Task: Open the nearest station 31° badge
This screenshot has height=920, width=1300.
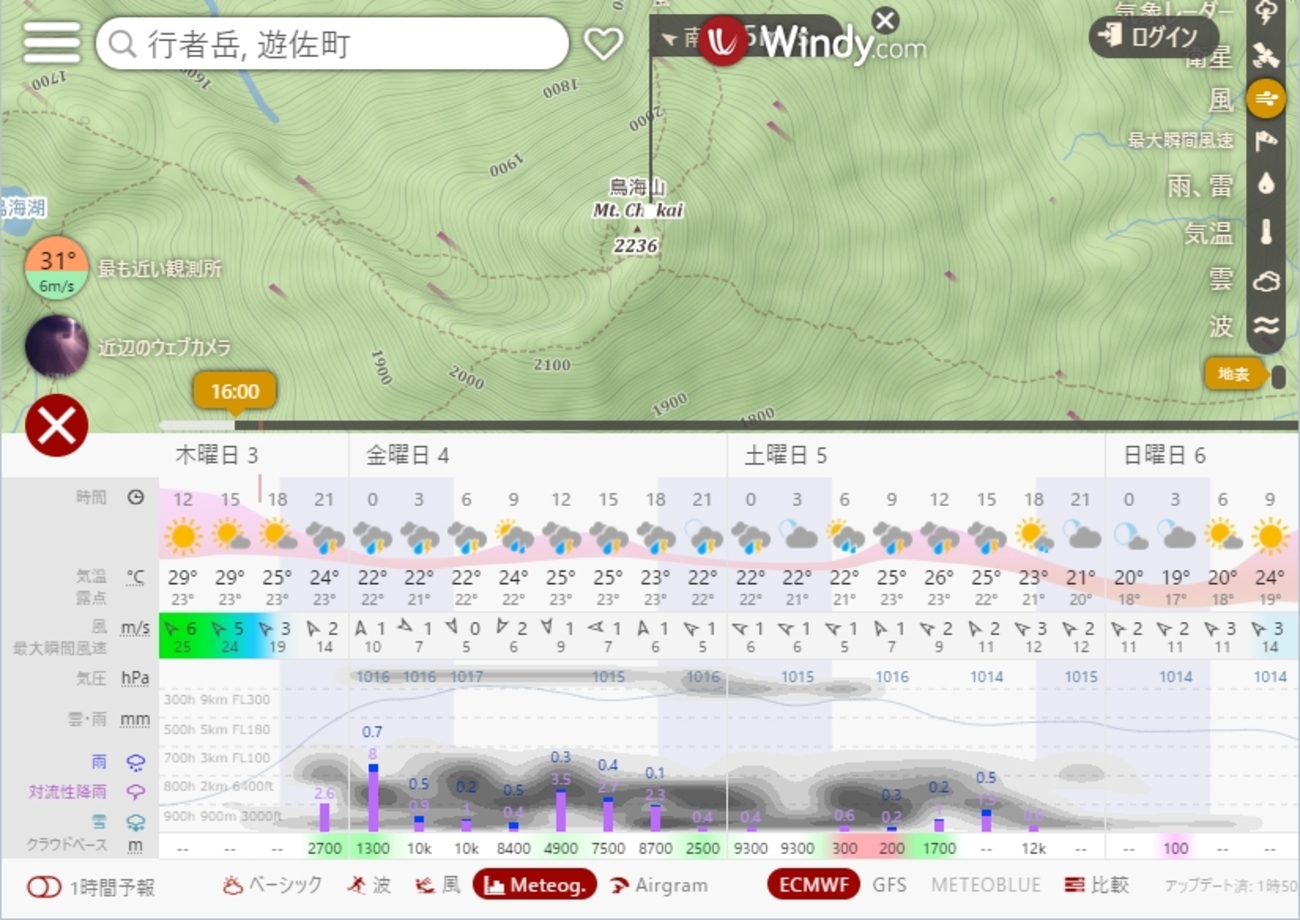Action: (x=56, y=269)
